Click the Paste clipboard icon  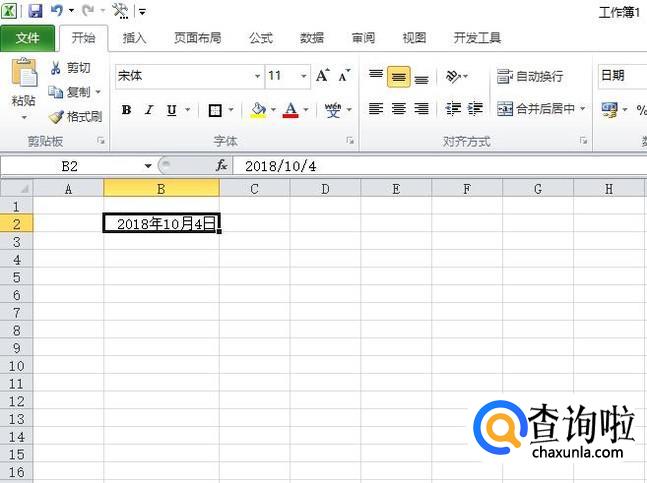(x=24, y=73)
